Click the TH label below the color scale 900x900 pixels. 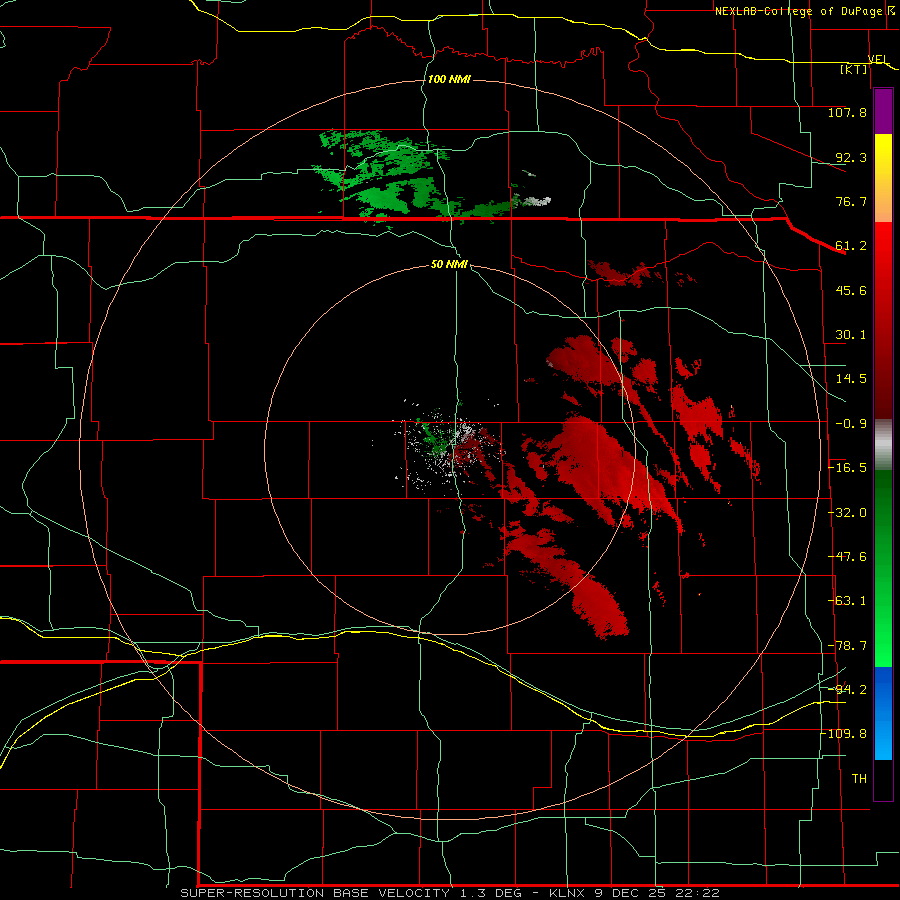[859, 779]
